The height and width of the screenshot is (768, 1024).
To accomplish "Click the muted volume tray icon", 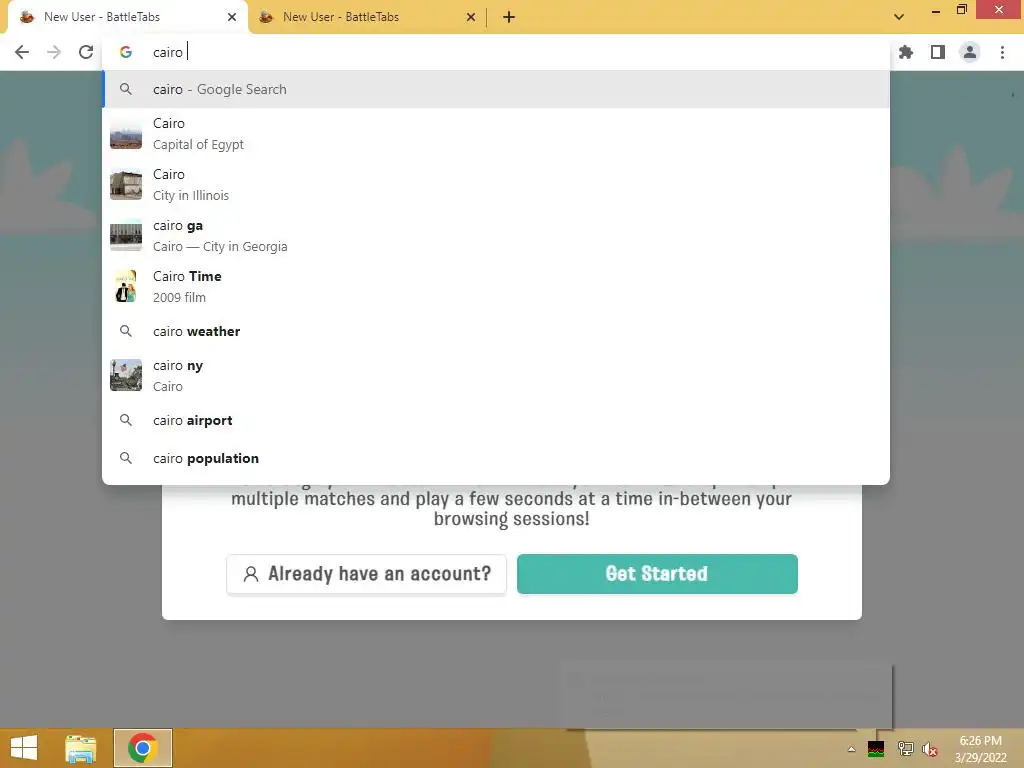I will (x=930, y=749).
